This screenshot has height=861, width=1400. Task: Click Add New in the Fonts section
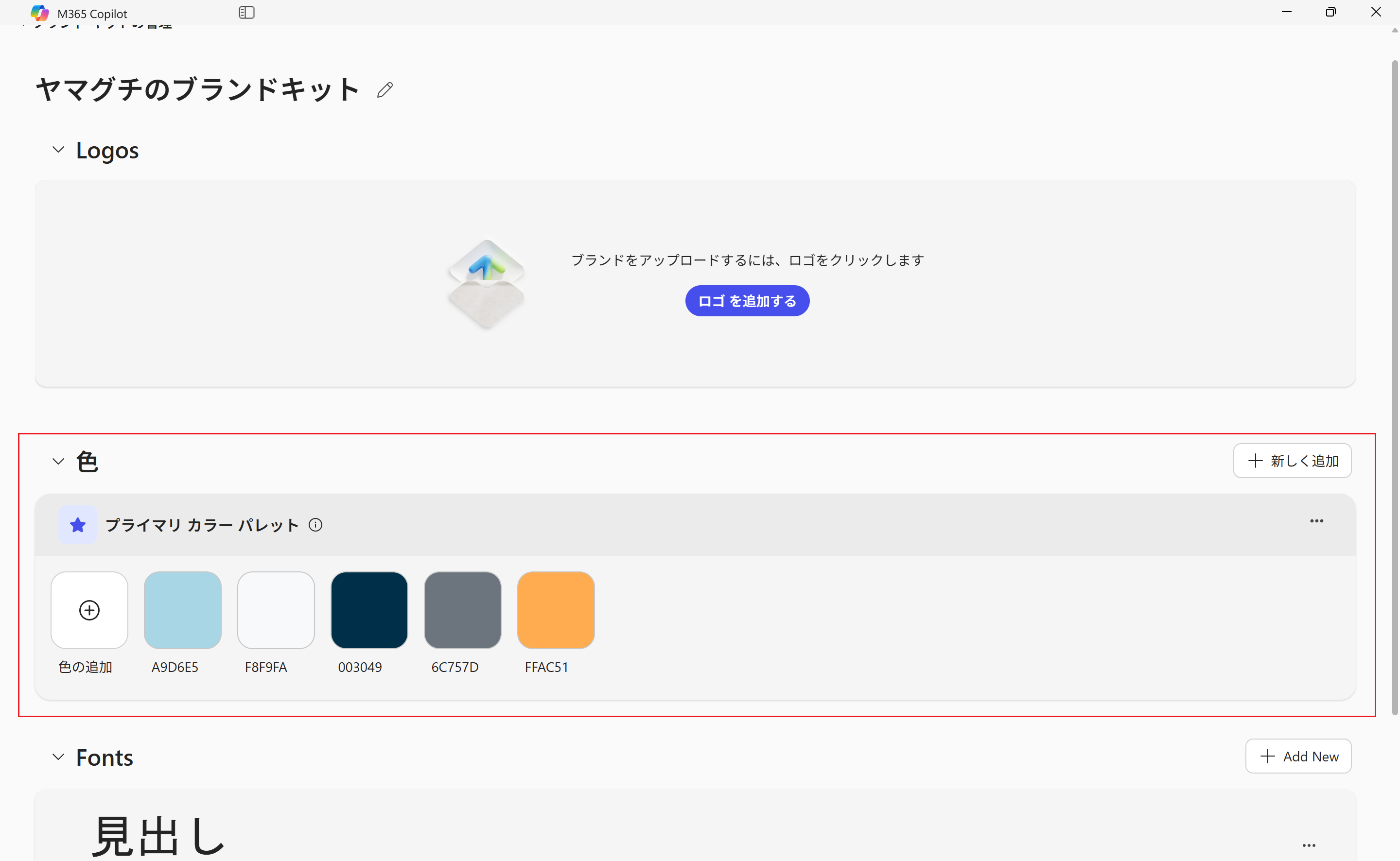(1298, 756)
